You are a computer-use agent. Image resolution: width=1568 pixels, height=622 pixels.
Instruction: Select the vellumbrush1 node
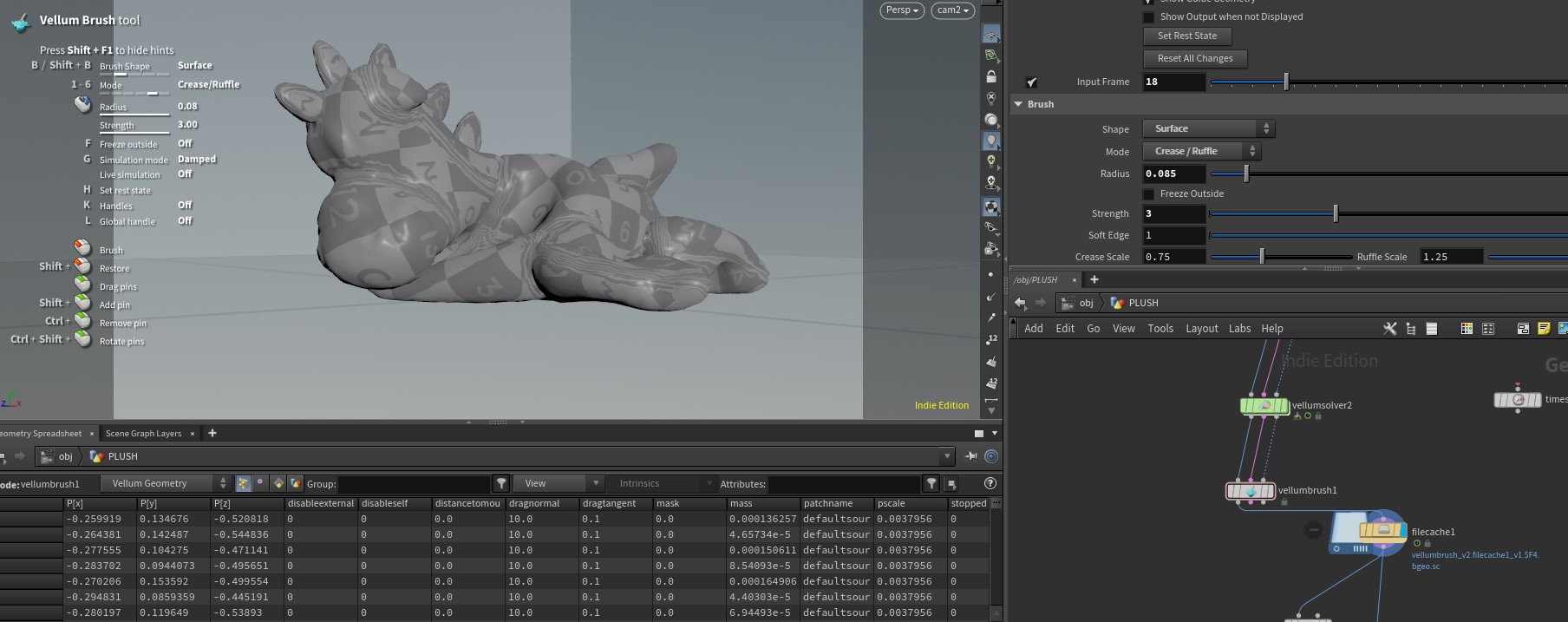point(1251,491)
